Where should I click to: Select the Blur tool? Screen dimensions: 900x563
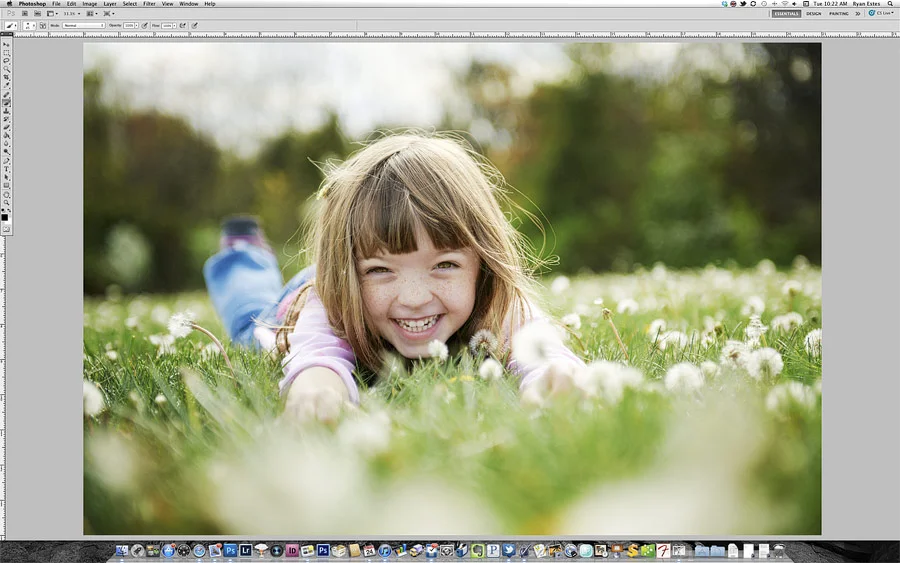[x=6, y=143]
